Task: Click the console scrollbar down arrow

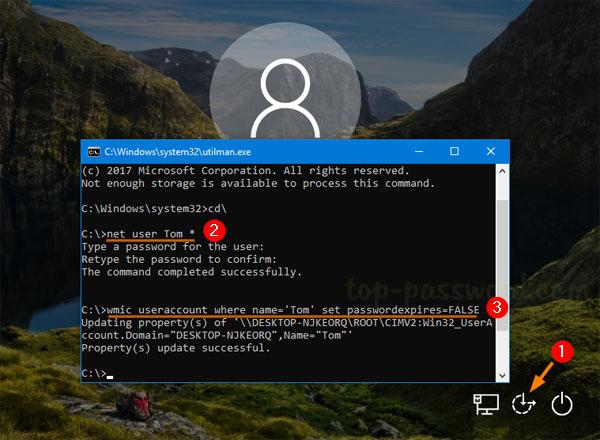Action: click(502, 374)
